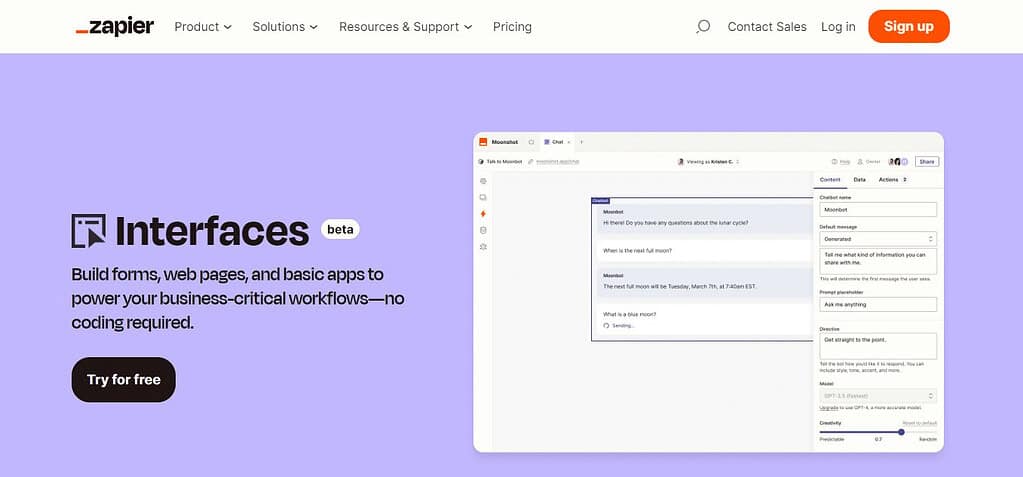
Task: Open the Contact Sales link
Action: pos(767,27)
